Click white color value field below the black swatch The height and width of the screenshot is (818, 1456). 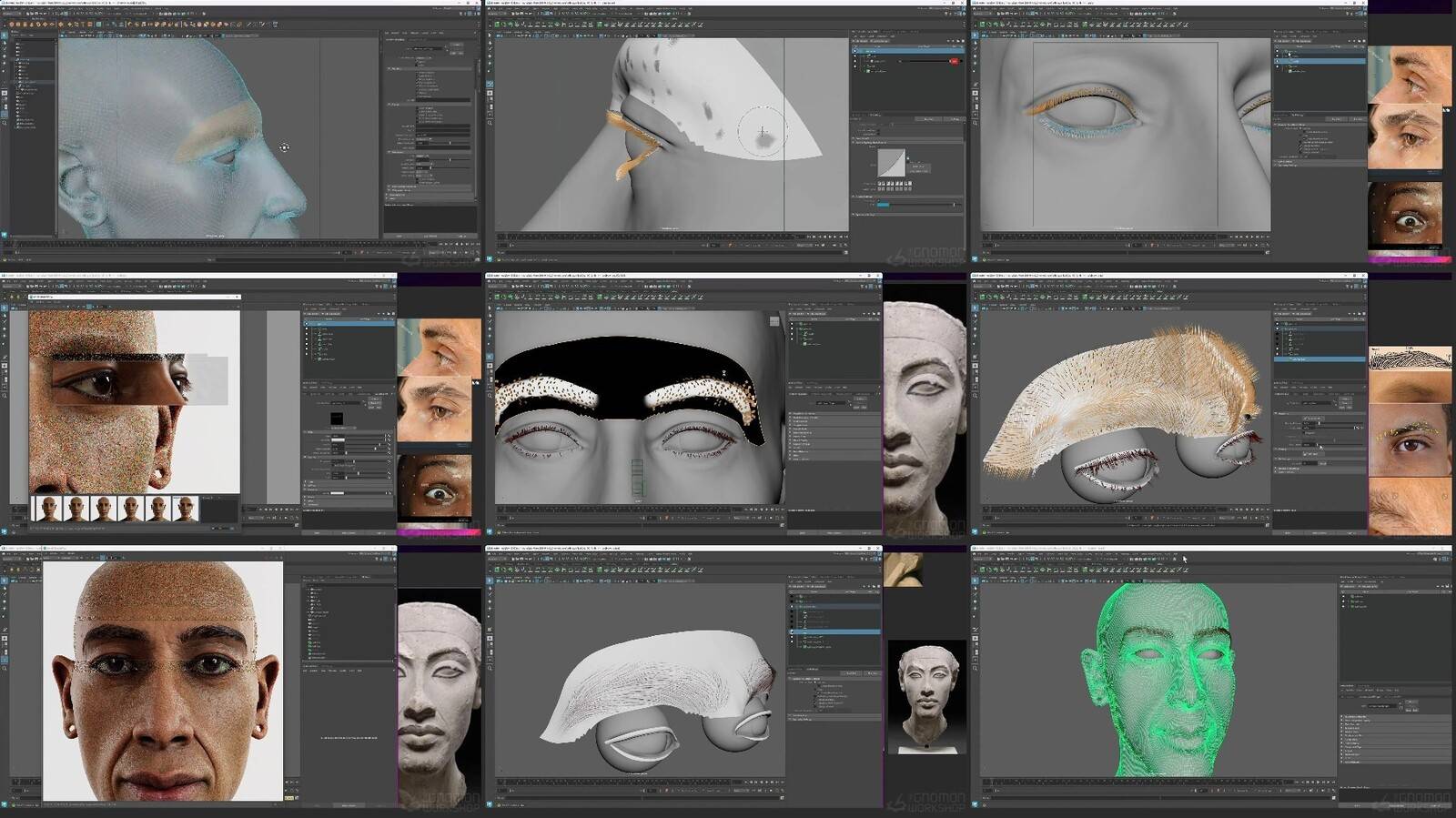(x=338, y=440)
